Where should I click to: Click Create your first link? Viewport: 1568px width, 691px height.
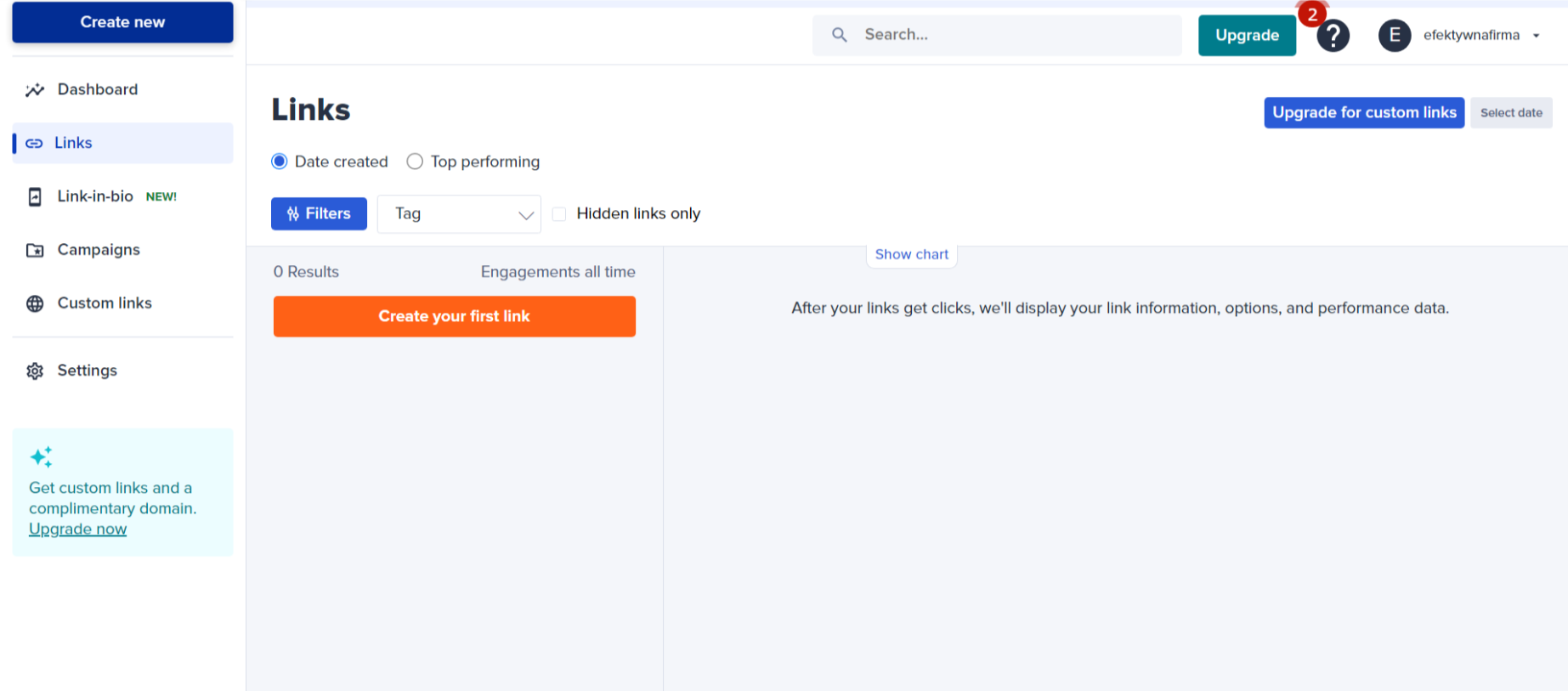tap(455, 316)
